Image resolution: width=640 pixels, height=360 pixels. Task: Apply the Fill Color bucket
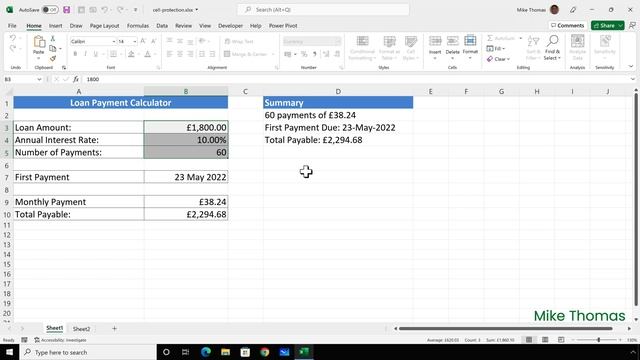tap(131, 54)
